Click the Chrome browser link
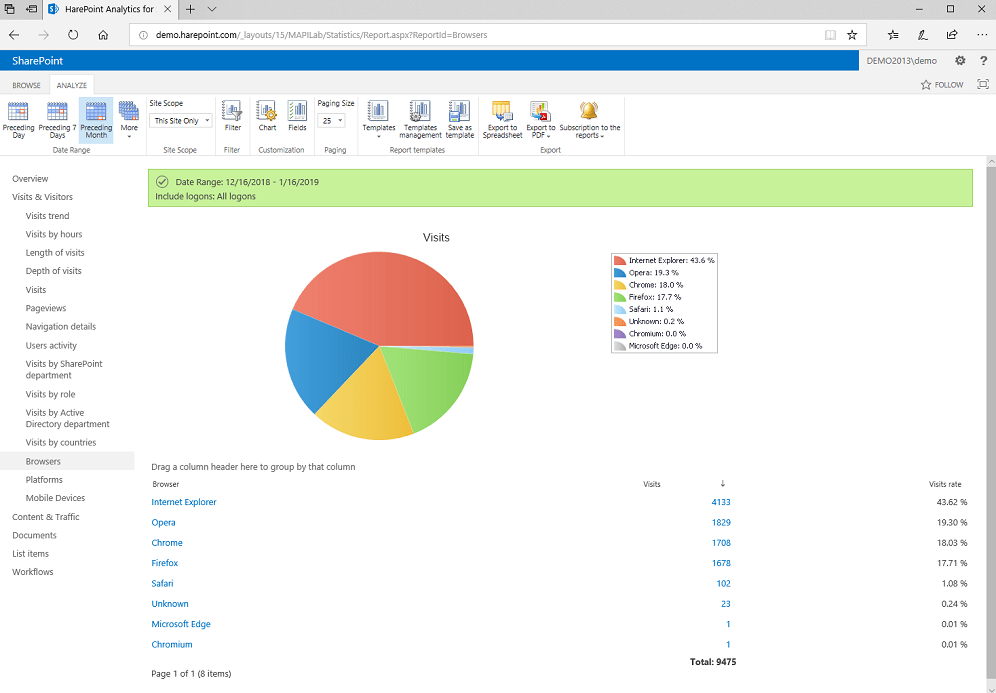This screenshot has height=693, width=996. coord(167,542)
